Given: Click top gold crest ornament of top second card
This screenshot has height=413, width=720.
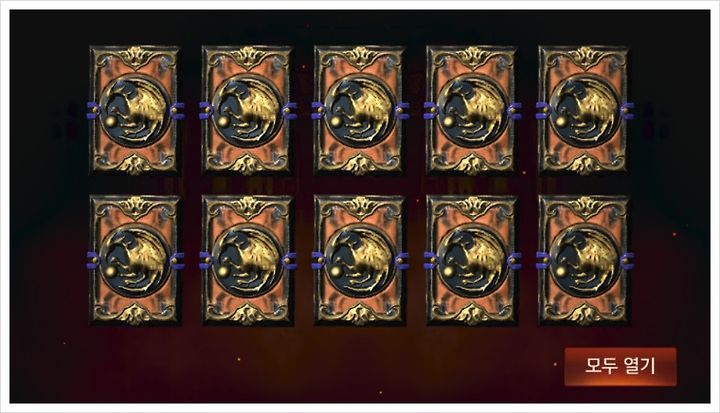Looking at the screenshot, I should 247,55.
